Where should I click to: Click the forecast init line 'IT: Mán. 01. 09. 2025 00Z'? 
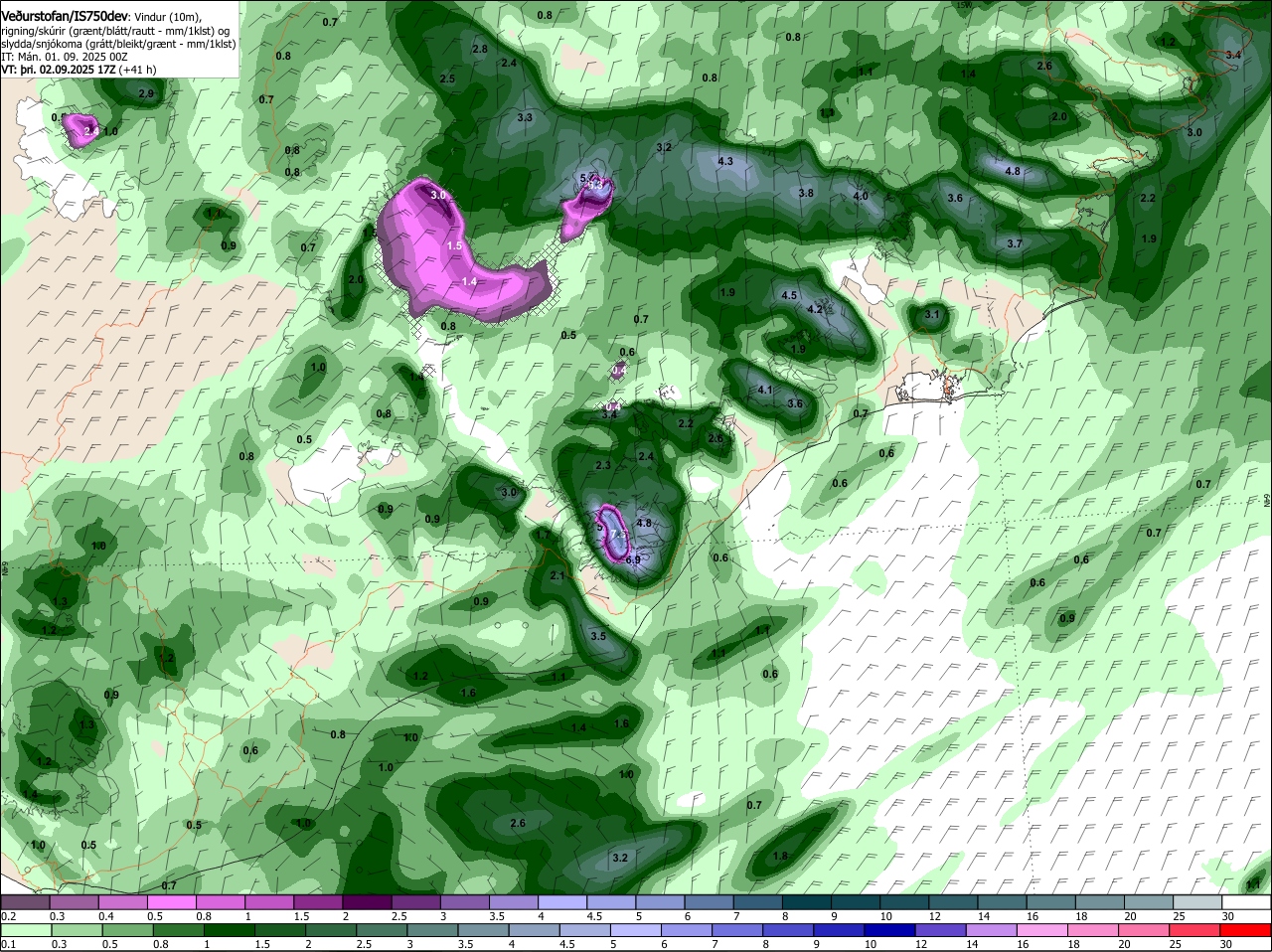click(x=64, y=58)
